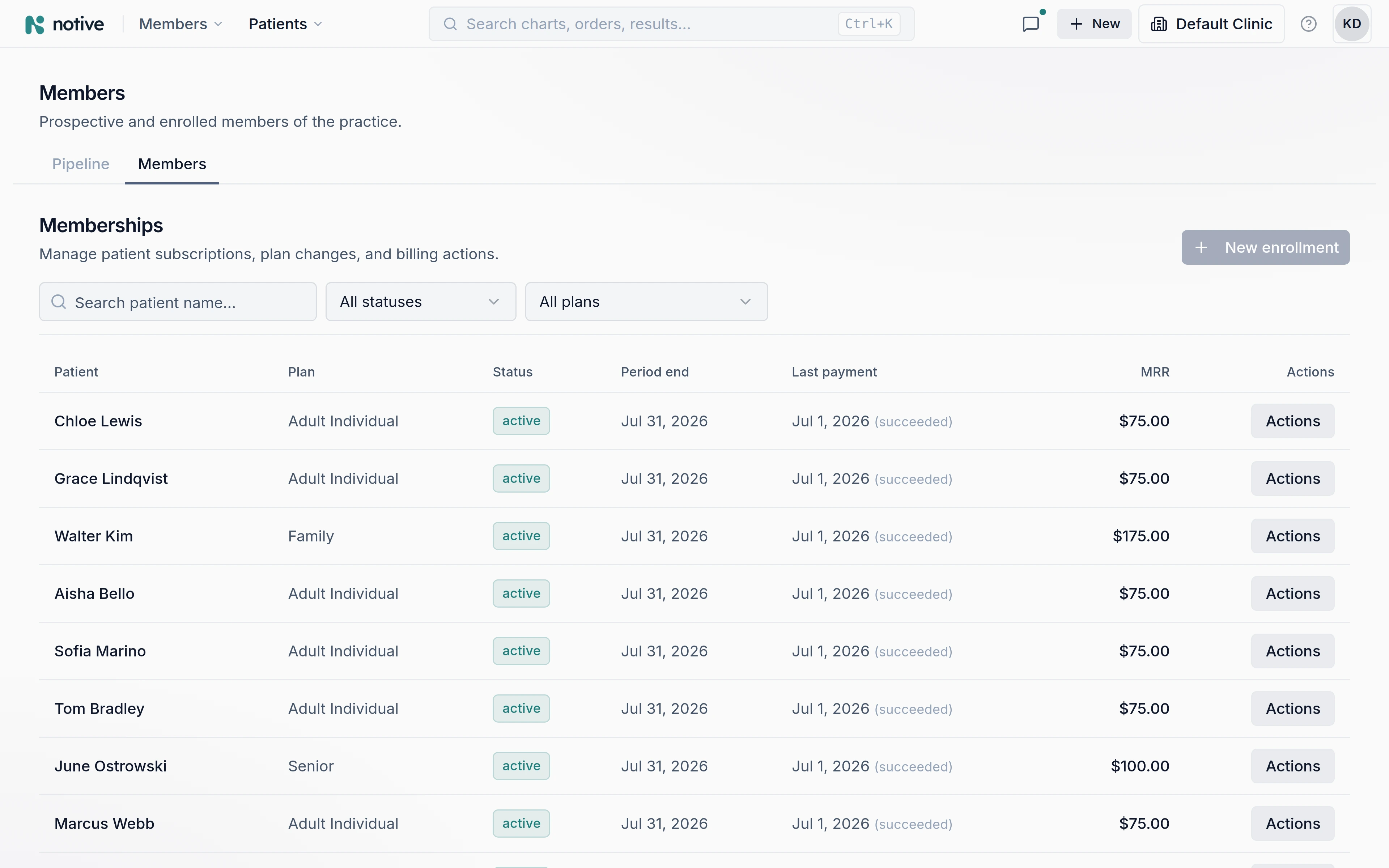Click the MRR column header
The height and width of the screenshot is (868, 1389).
pyautogui.click(x=1155, y=372)
